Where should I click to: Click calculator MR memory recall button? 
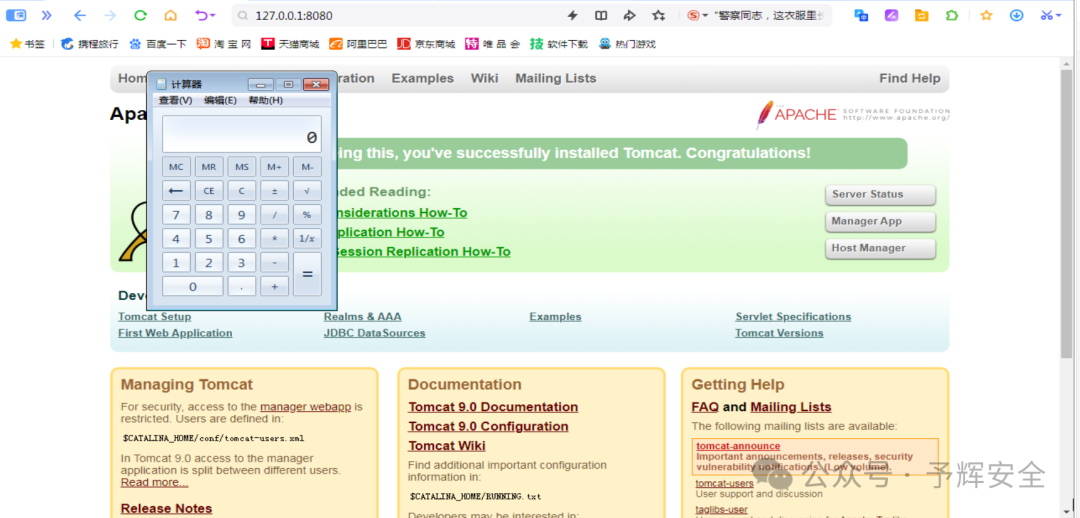point(209,167)
